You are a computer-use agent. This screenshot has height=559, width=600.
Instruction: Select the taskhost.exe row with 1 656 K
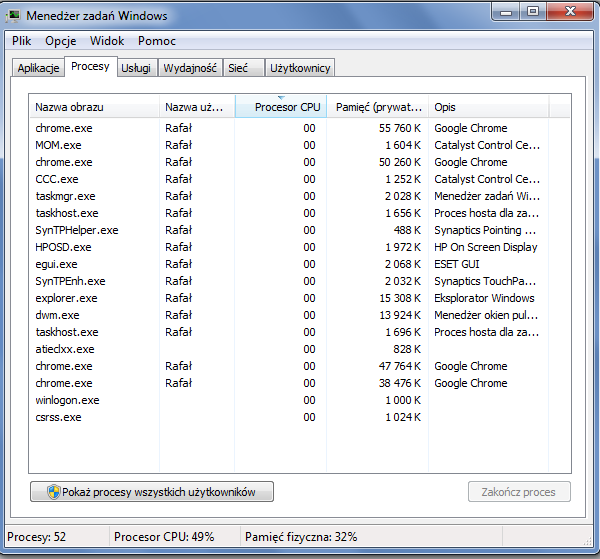[300, 213]
